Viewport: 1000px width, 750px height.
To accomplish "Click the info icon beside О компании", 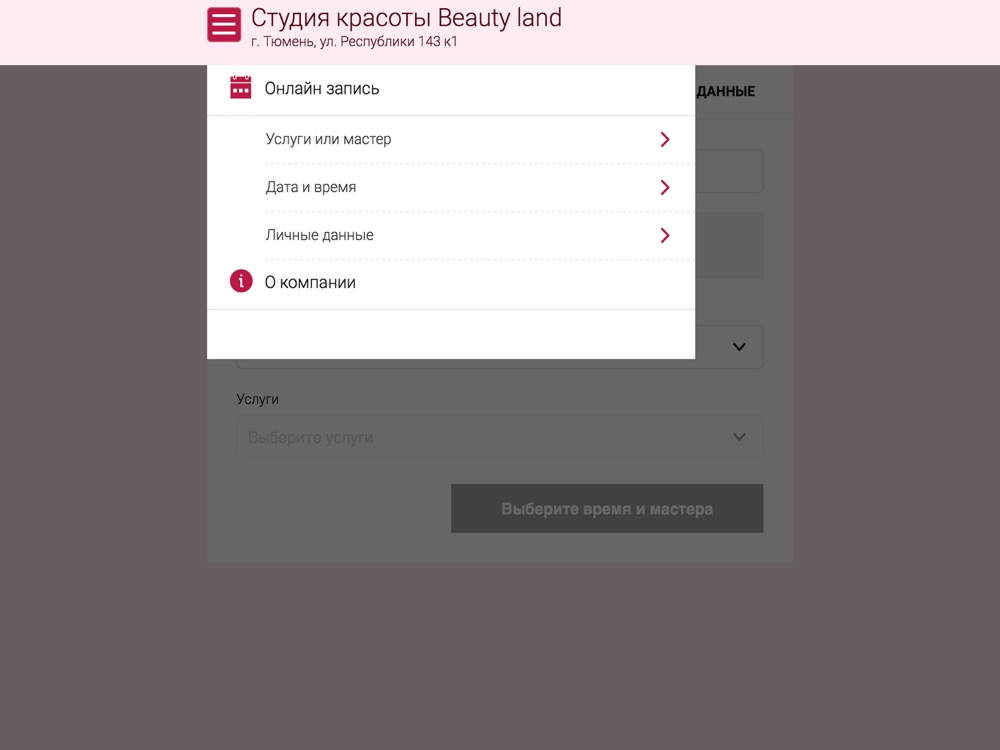I will pos(241,281).
